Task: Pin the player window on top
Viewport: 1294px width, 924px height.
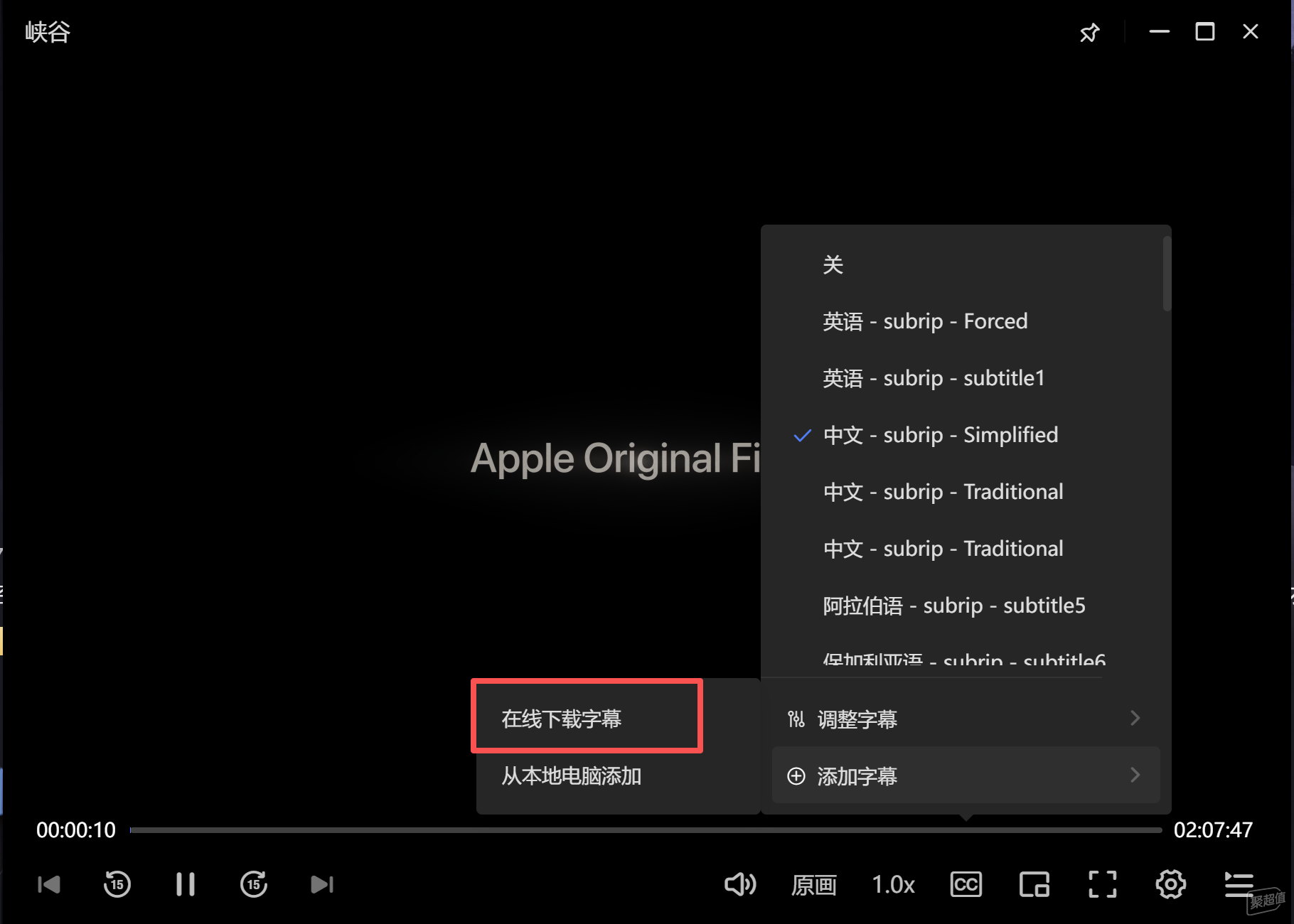Action: point(1089,33)
